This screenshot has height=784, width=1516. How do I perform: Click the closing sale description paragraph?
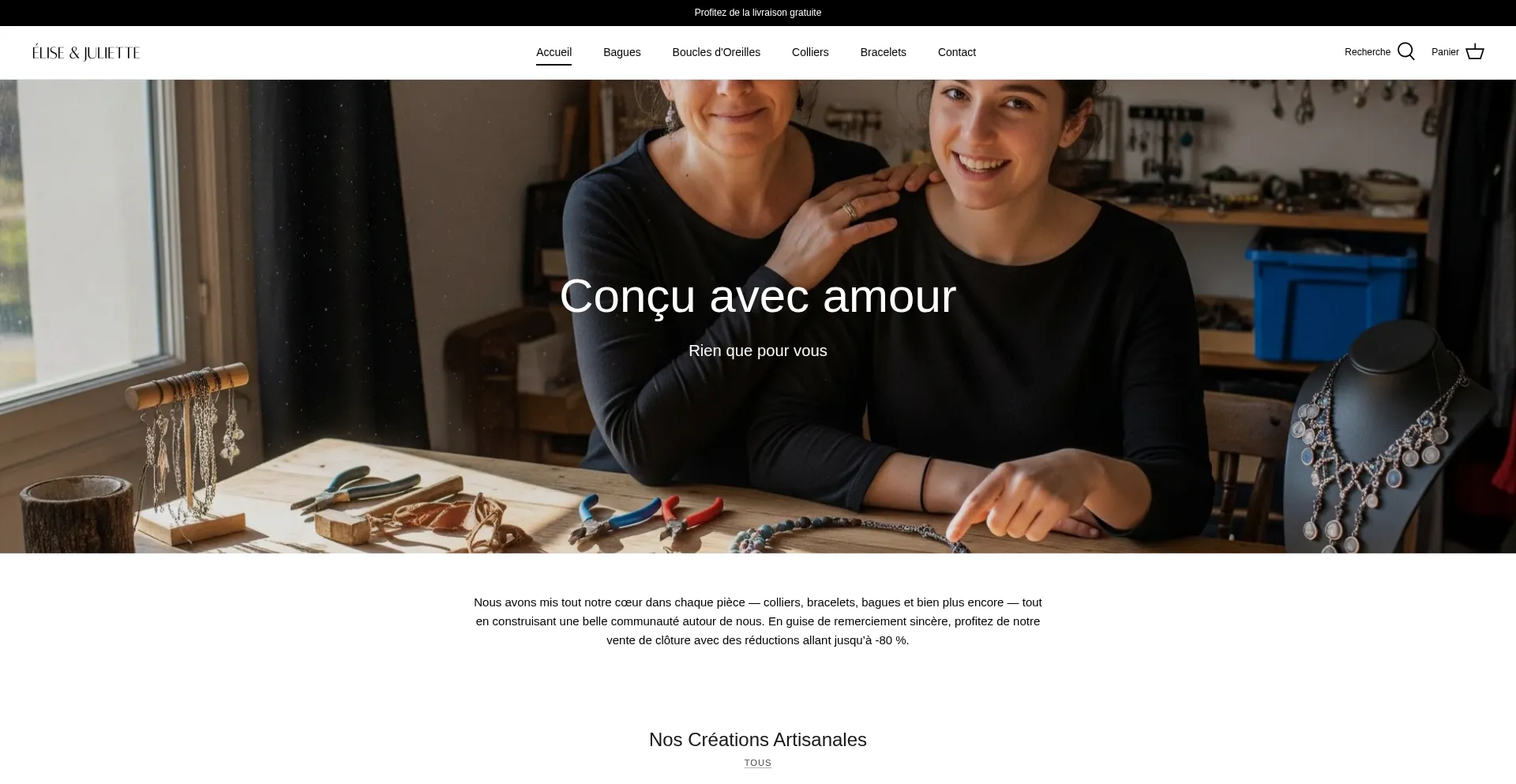pos(757,621)
